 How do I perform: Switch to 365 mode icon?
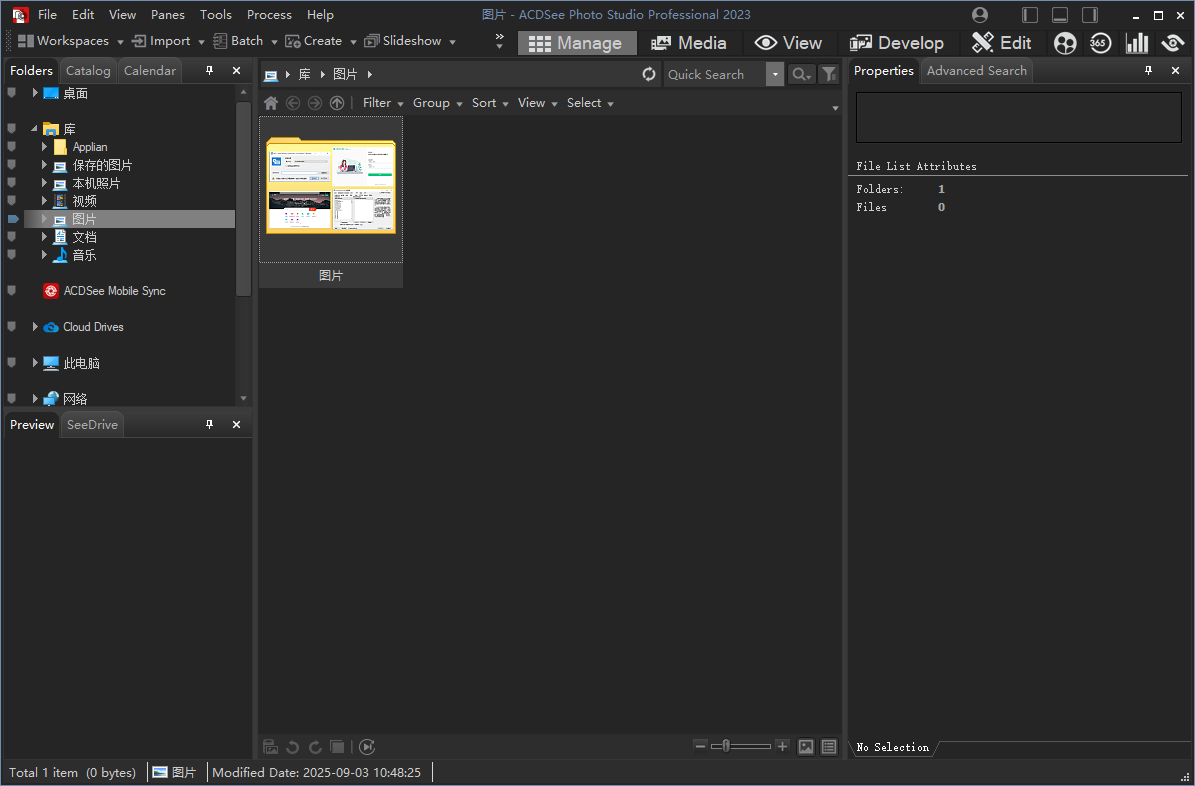[1100, 43]
